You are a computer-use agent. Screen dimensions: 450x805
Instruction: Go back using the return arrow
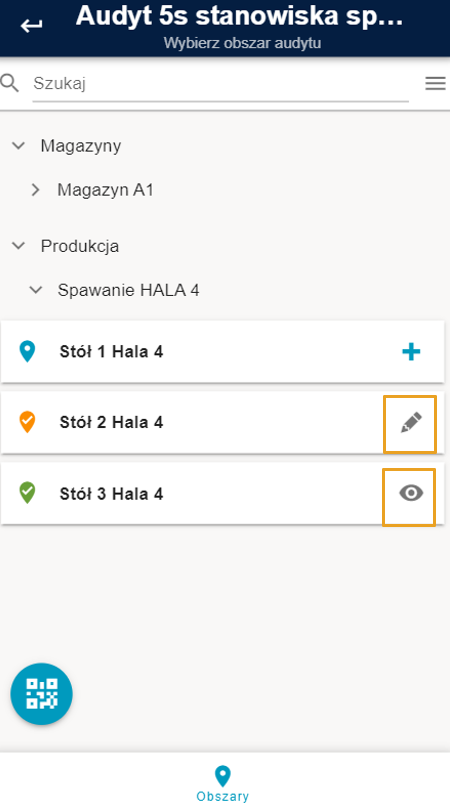(31, 25)
